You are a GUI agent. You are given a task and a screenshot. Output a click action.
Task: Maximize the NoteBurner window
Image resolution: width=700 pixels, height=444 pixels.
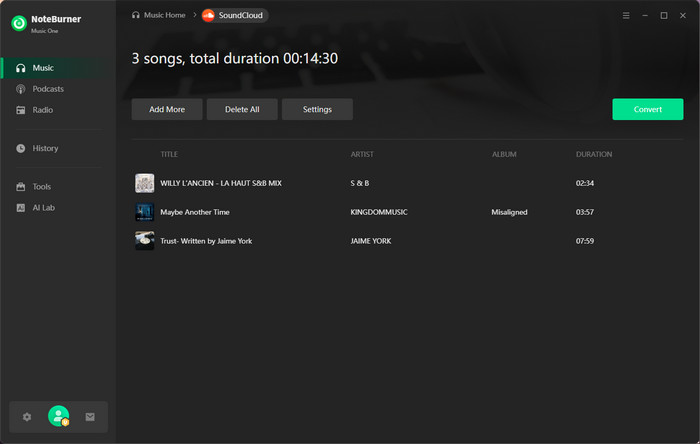click(x=664, y=15)
